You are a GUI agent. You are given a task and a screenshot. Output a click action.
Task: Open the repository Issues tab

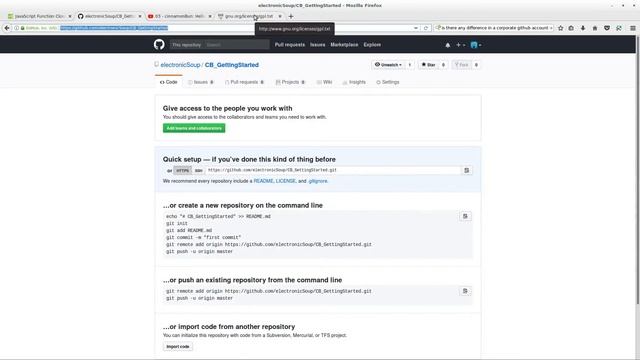coord(201,82)
